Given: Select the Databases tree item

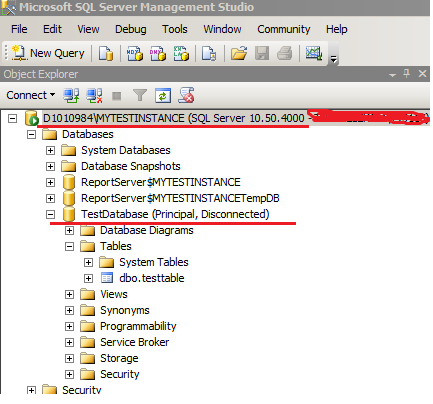Looking at the screenshot, I should [88, 134].
